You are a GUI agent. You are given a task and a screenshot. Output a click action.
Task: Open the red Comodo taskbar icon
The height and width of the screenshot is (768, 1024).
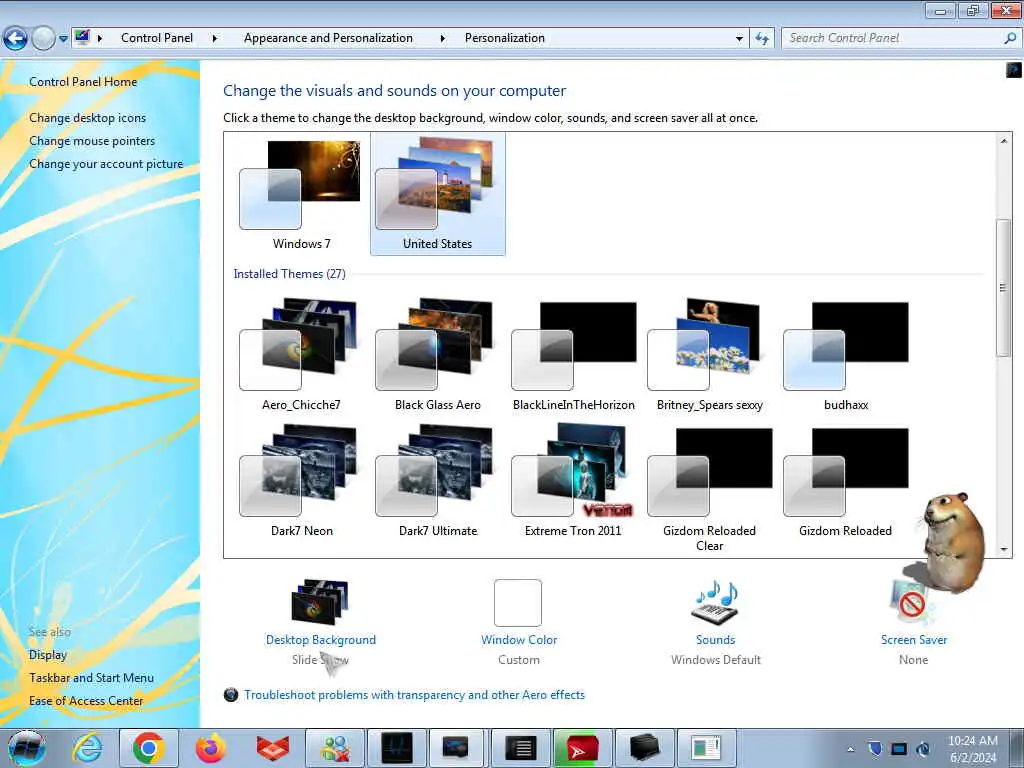(272, 748)
